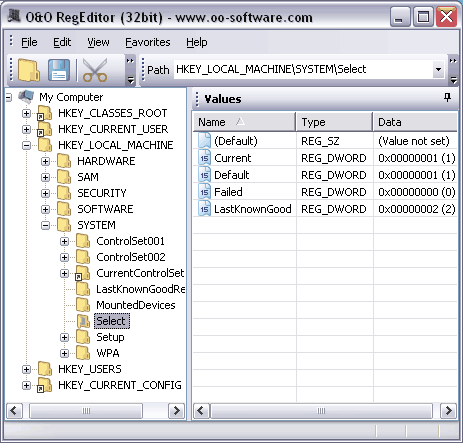Collapse the SYSTEM key

click(x=45, y=225)
